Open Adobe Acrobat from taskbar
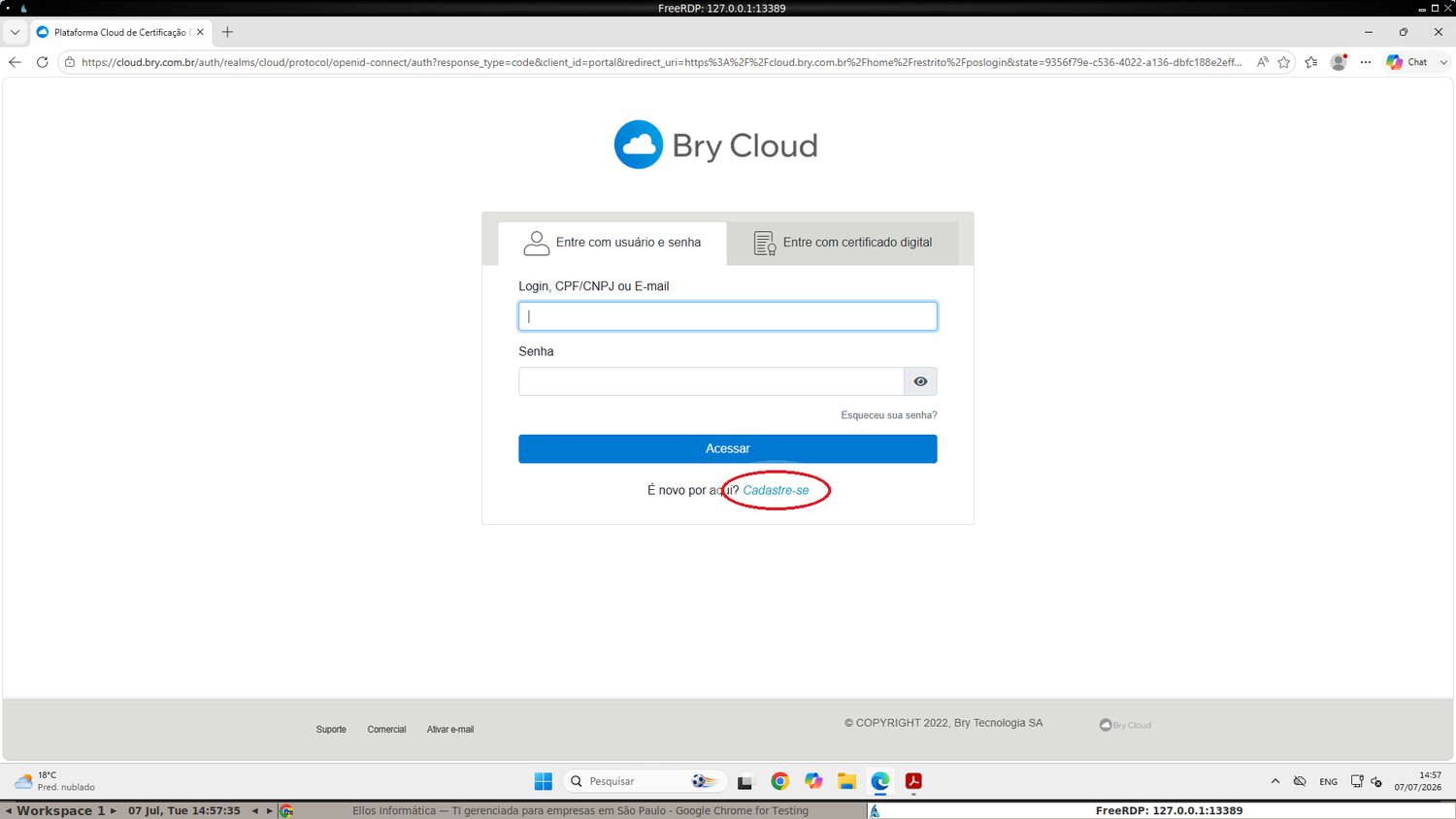 (913, 781)
